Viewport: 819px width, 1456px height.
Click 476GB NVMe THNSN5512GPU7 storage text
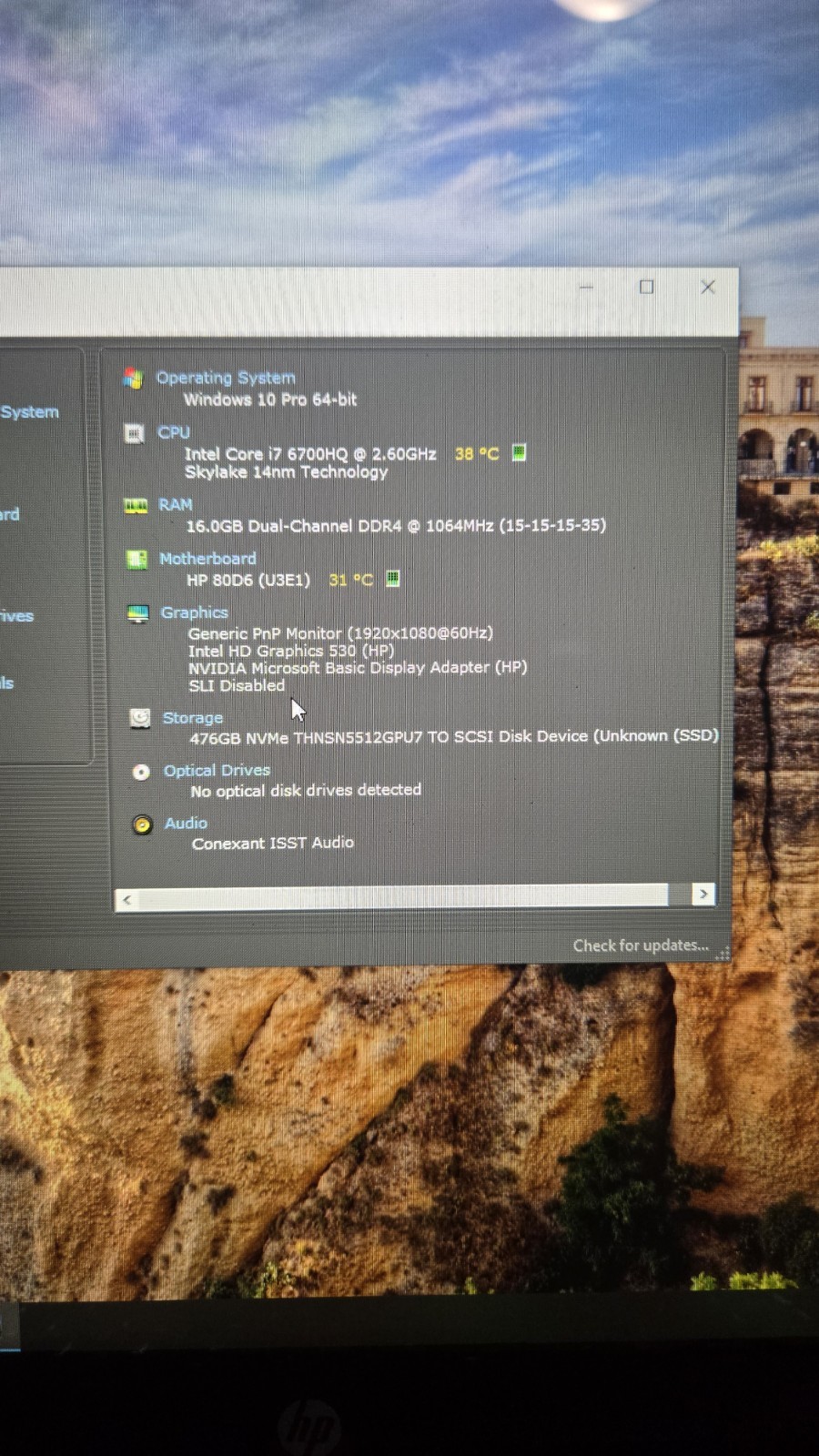454,736
